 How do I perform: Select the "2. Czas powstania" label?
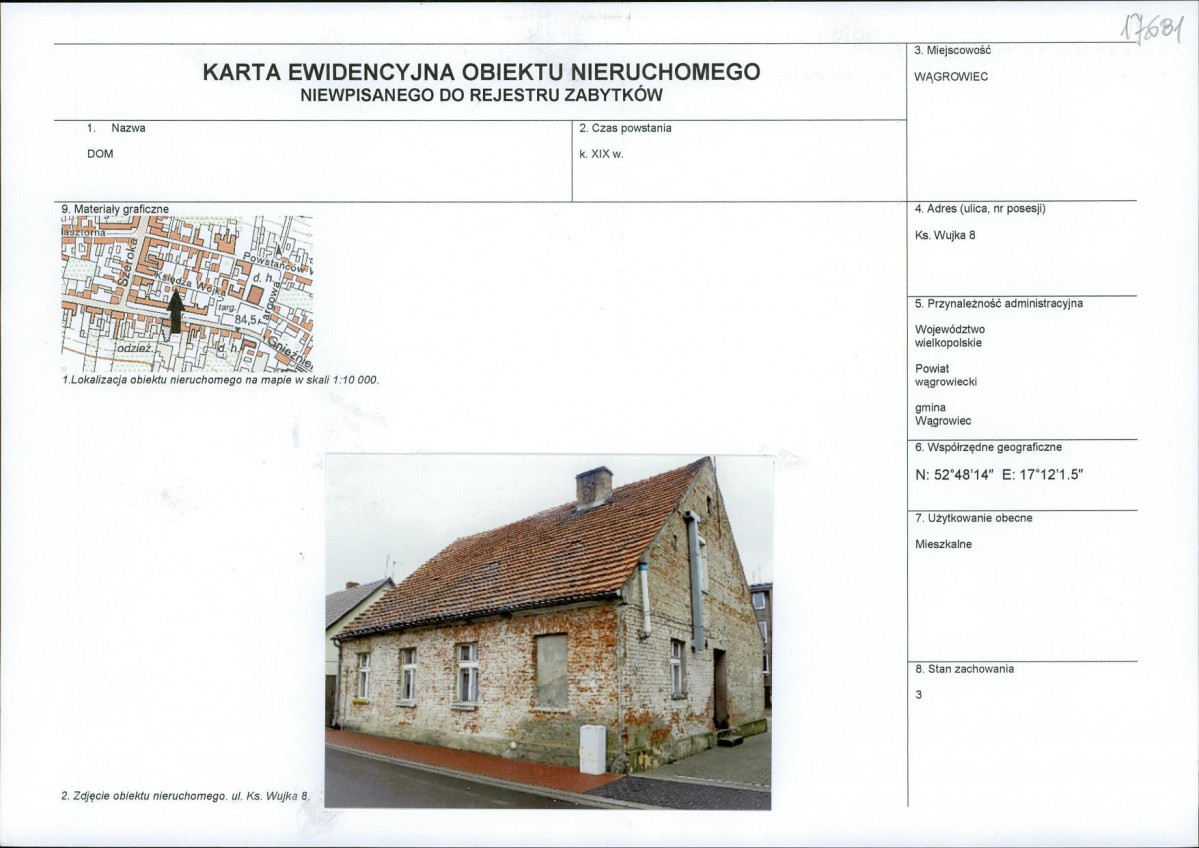coord(625,128)
